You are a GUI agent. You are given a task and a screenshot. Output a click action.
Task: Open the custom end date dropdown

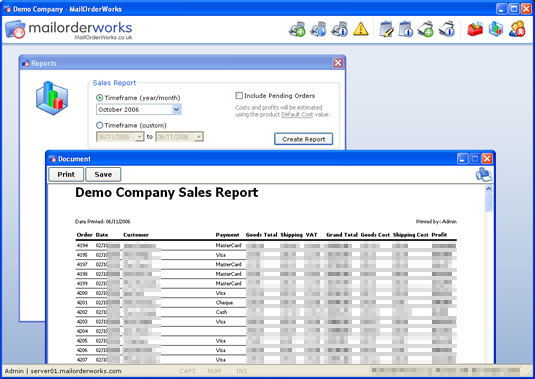199,137
